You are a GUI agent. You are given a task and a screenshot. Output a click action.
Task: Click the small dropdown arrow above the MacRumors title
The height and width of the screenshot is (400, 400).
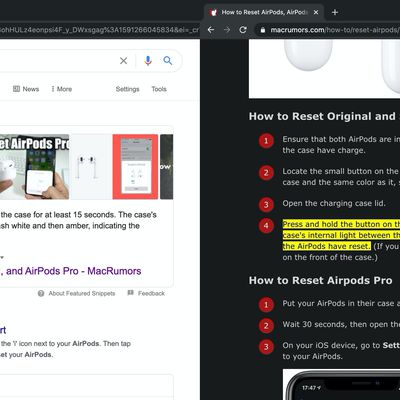(2, 257)
